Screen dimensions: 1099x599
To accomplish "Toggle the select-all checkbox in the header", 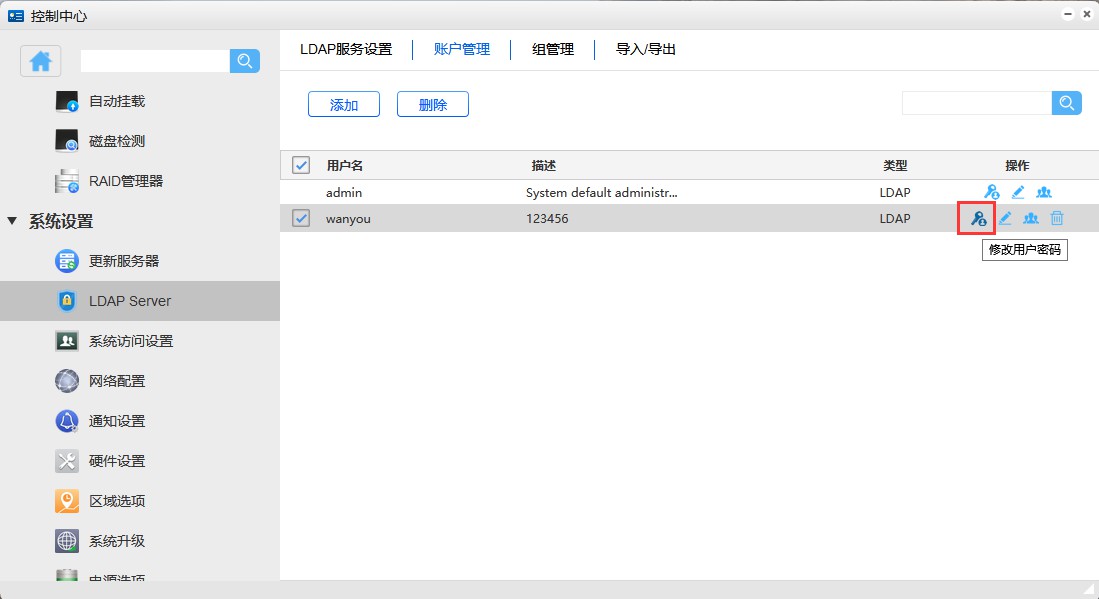I will (301, 165).
